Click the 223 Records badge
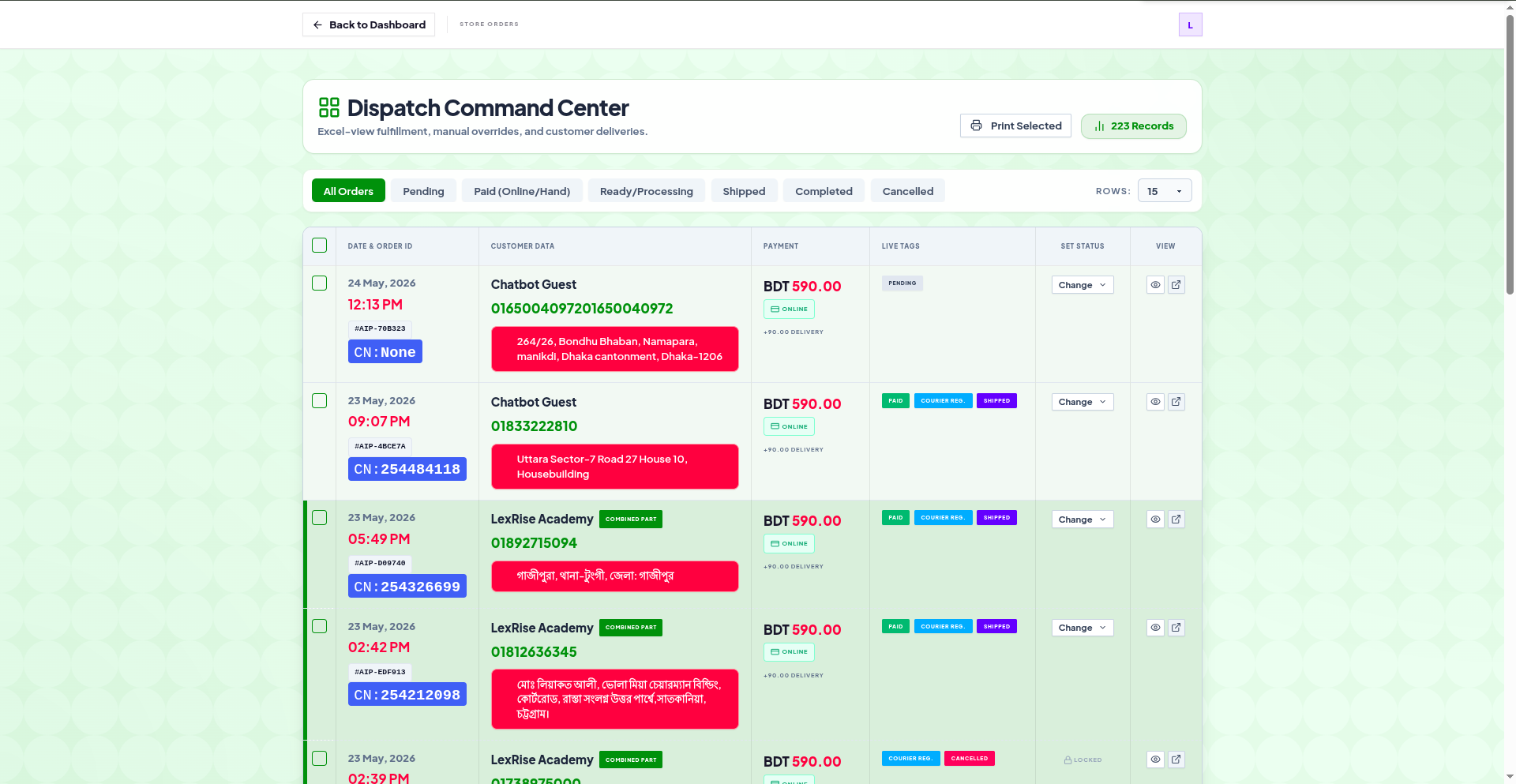 click(x=1134, y=126)
